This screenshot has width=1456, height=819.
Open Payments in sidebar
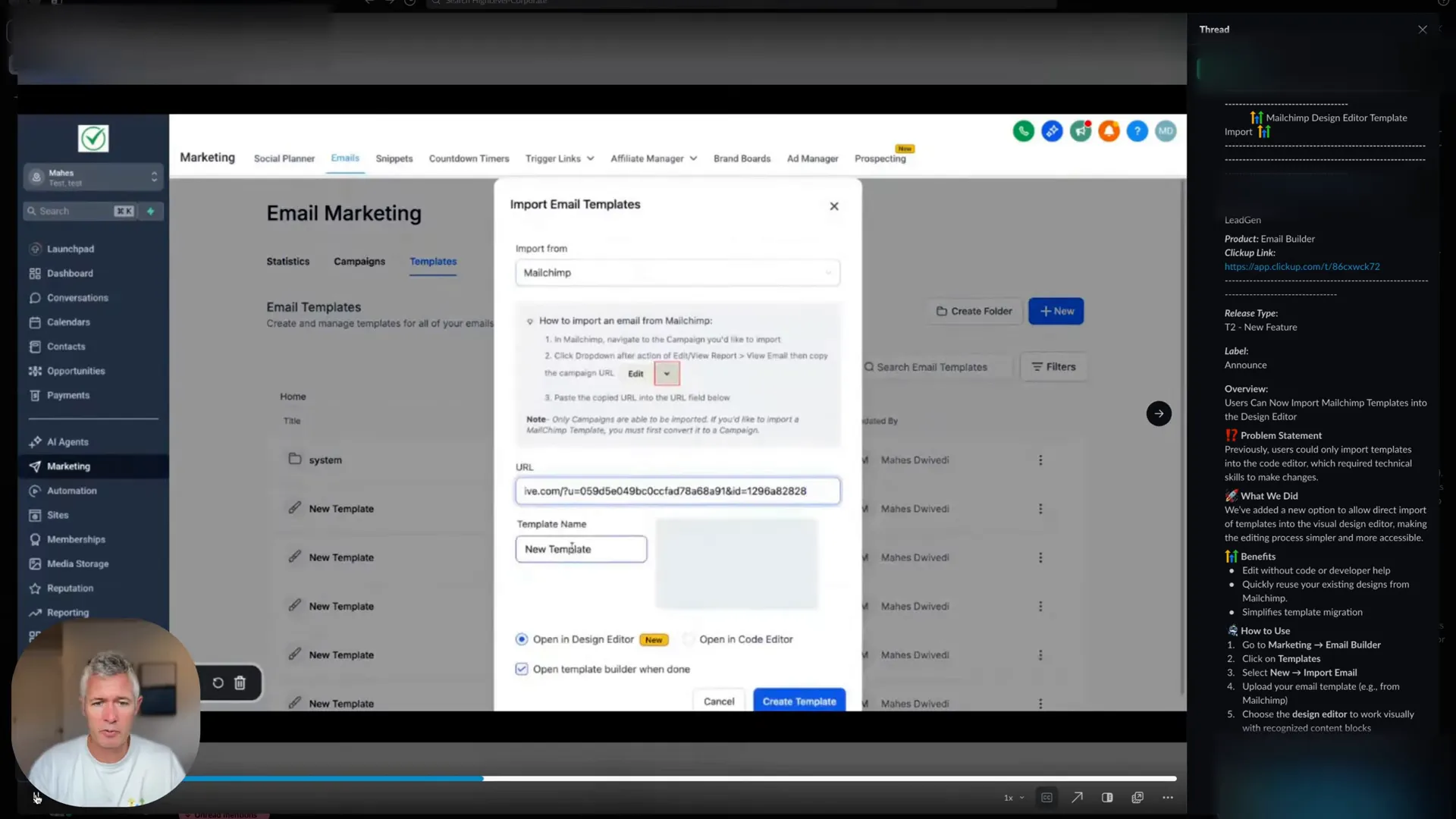coord(68,395)
